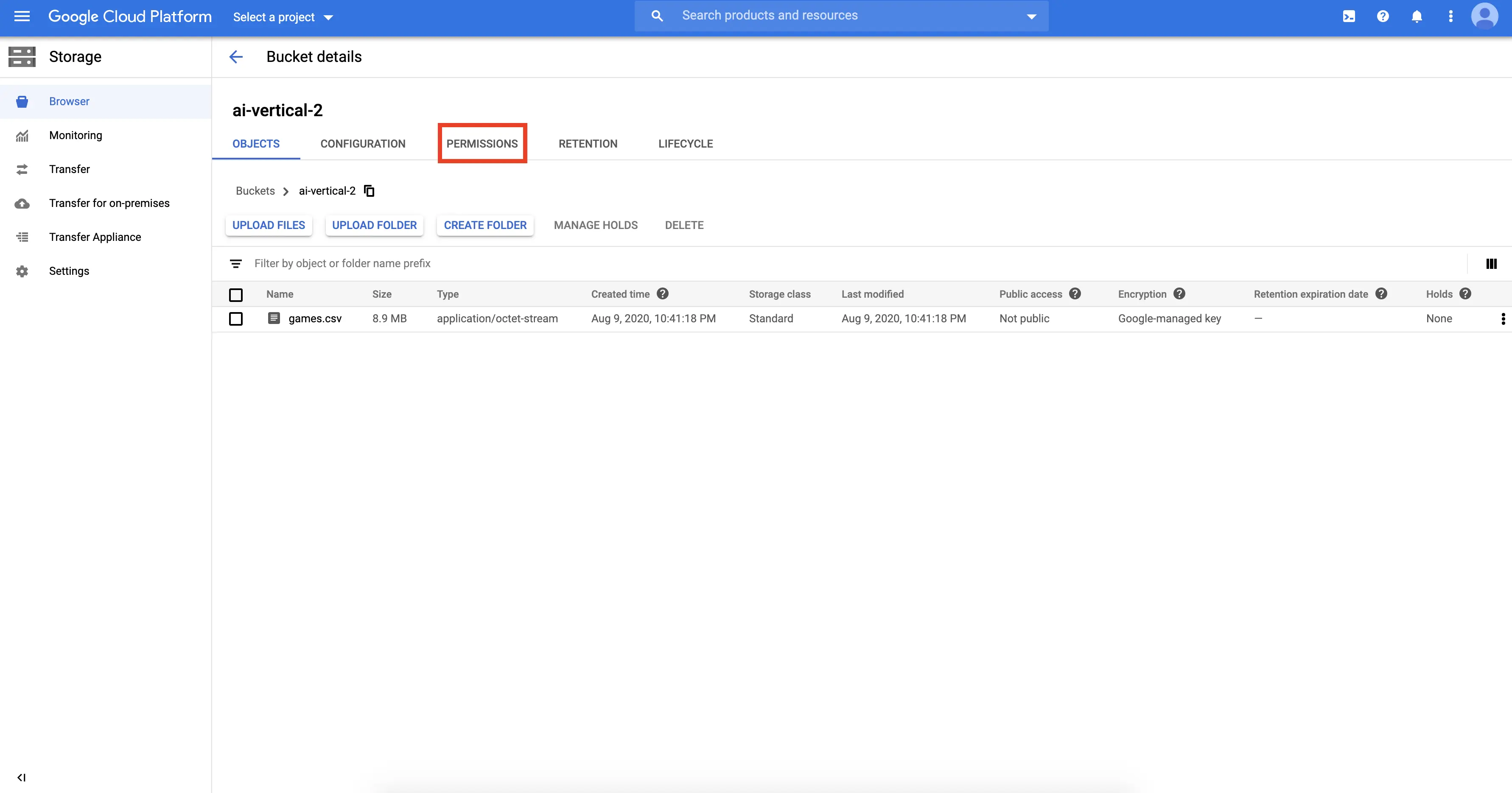
Task: Open the Select a project dropdown
Action: click(283, 17)
